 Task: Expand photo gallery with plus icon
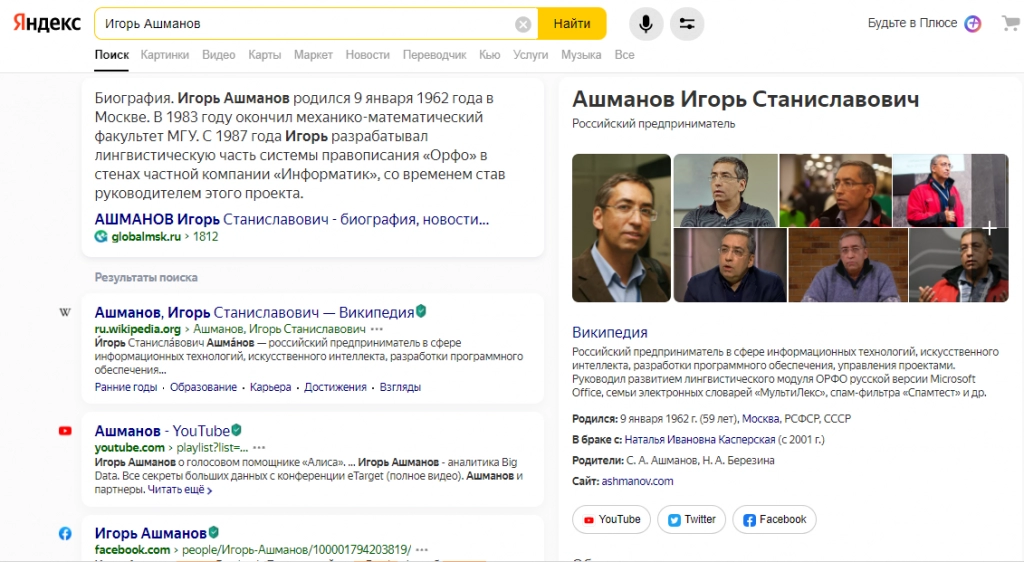click(x=990, y=228)
